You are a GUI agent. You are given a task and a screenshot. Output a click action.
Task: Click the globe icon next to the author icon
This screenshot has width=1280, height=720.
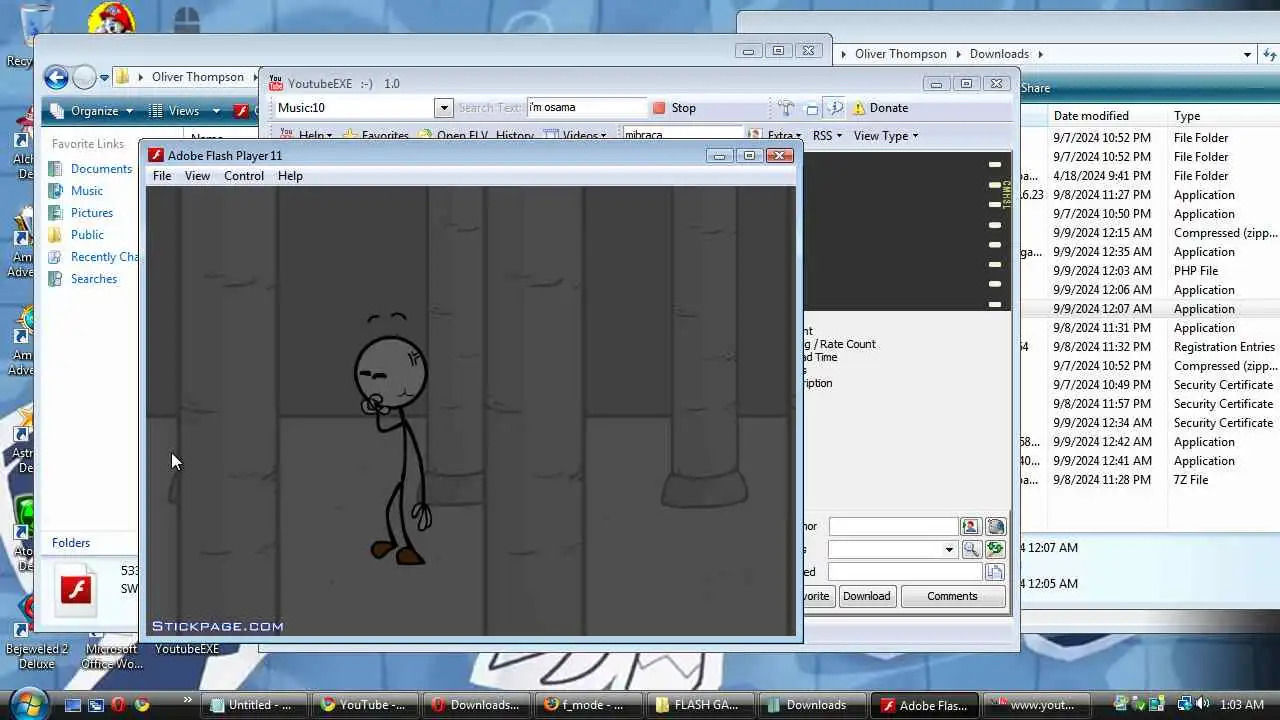coord(995,527)
